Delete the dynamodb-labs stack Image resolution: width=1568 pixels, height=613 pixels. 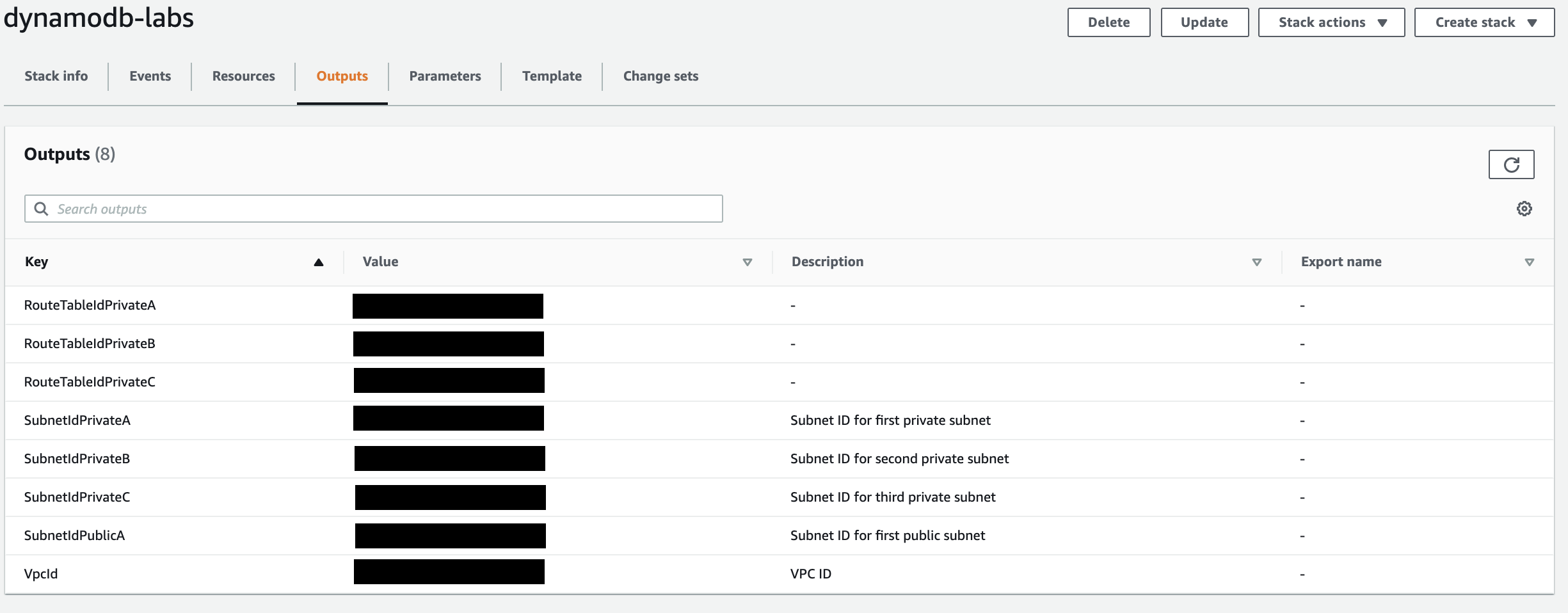[1108, 22]
